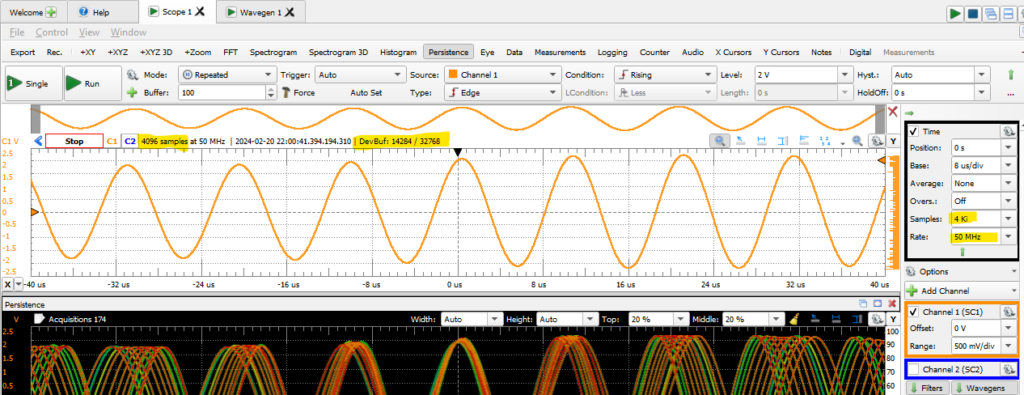Toggle the Time checkbox

click(914, 131)
